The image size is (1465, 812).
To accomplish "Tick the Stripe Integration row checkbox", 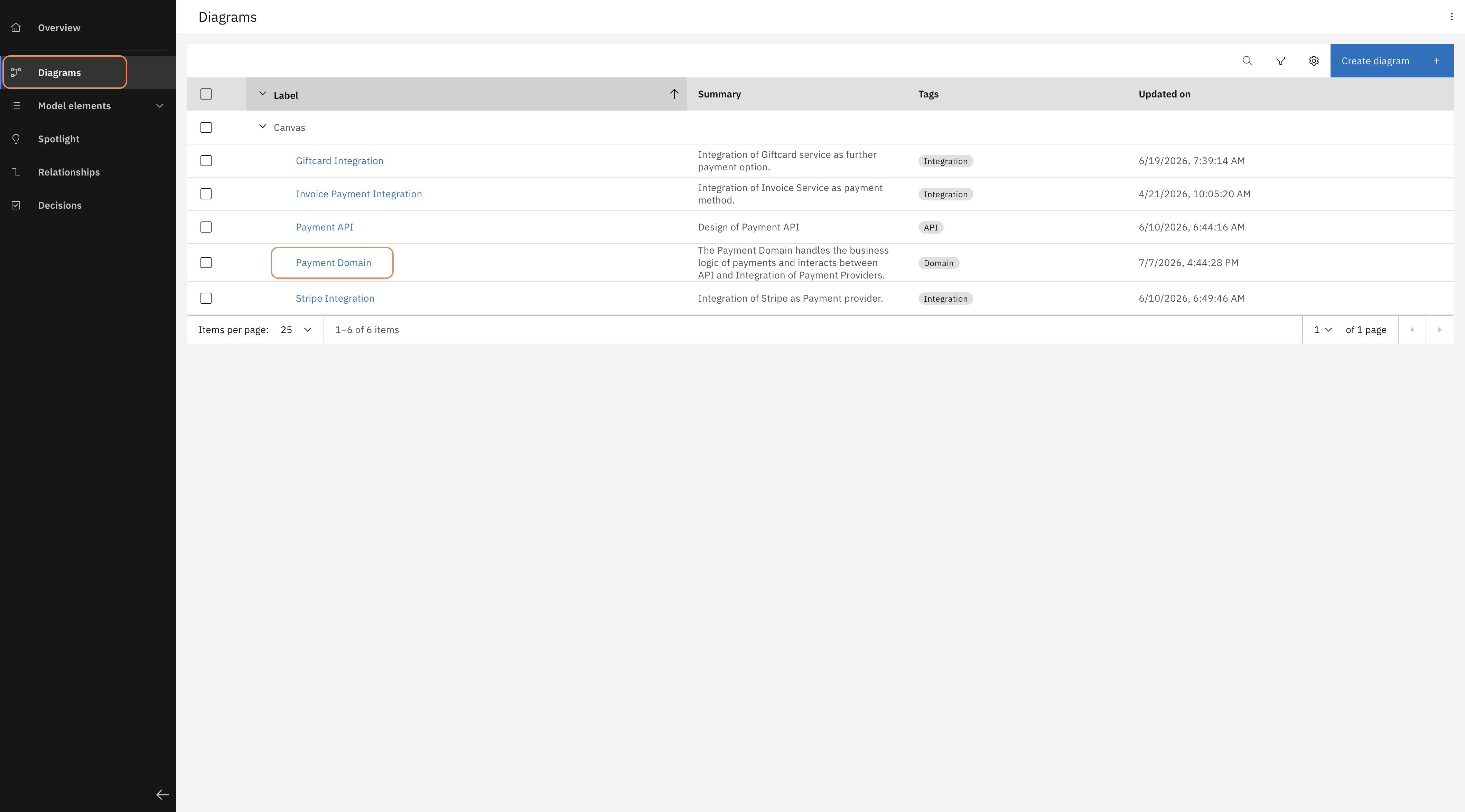I will [x=206, y=298].
